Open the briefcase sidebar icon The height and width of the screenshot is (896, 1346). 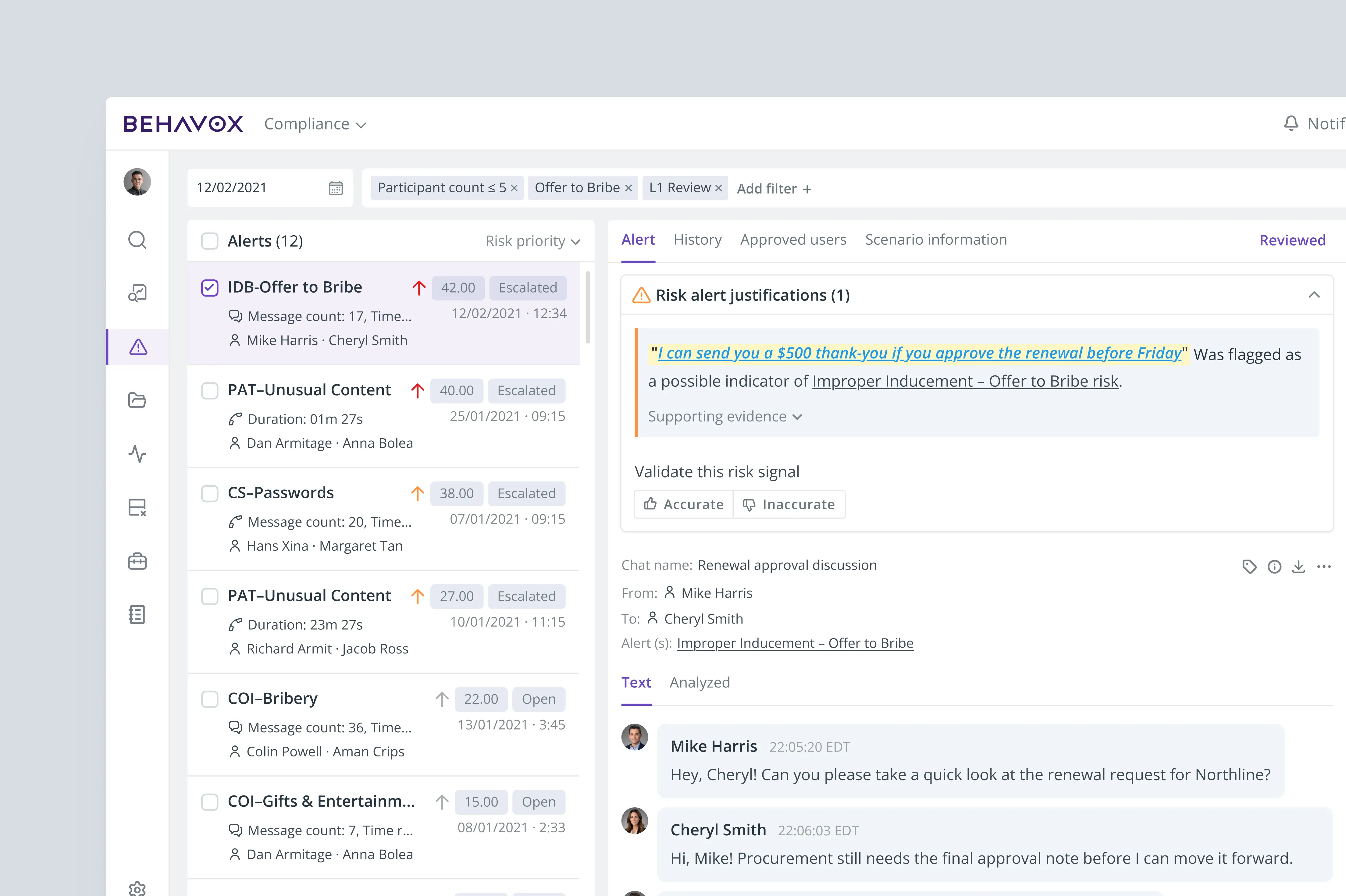[x=137, y=561]
